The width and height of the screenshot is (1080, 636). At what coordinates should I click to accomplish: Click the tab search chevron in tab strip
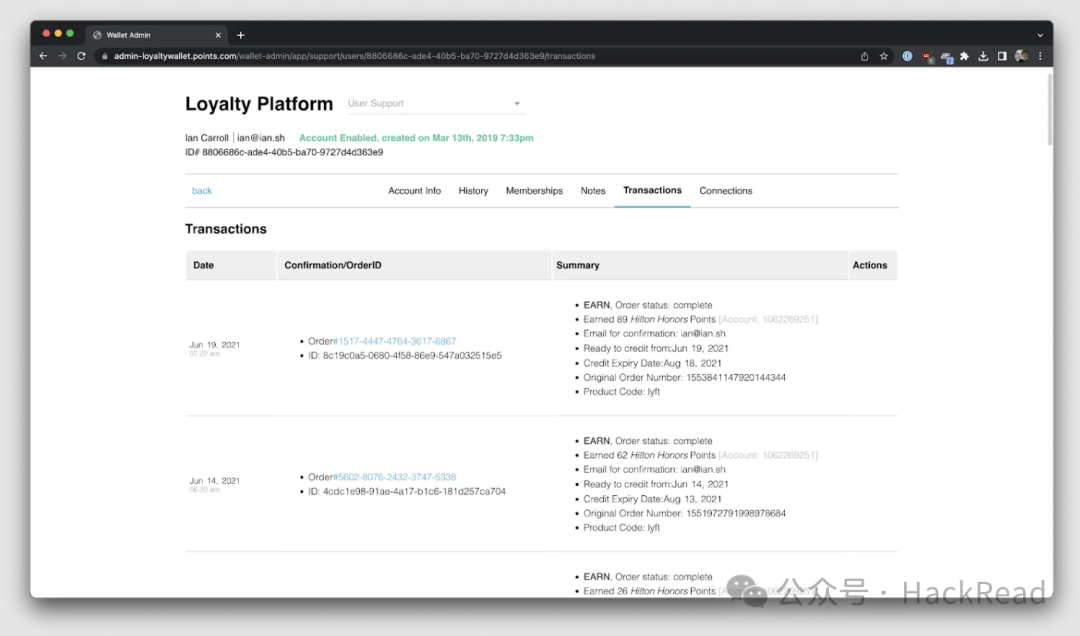1040,35
